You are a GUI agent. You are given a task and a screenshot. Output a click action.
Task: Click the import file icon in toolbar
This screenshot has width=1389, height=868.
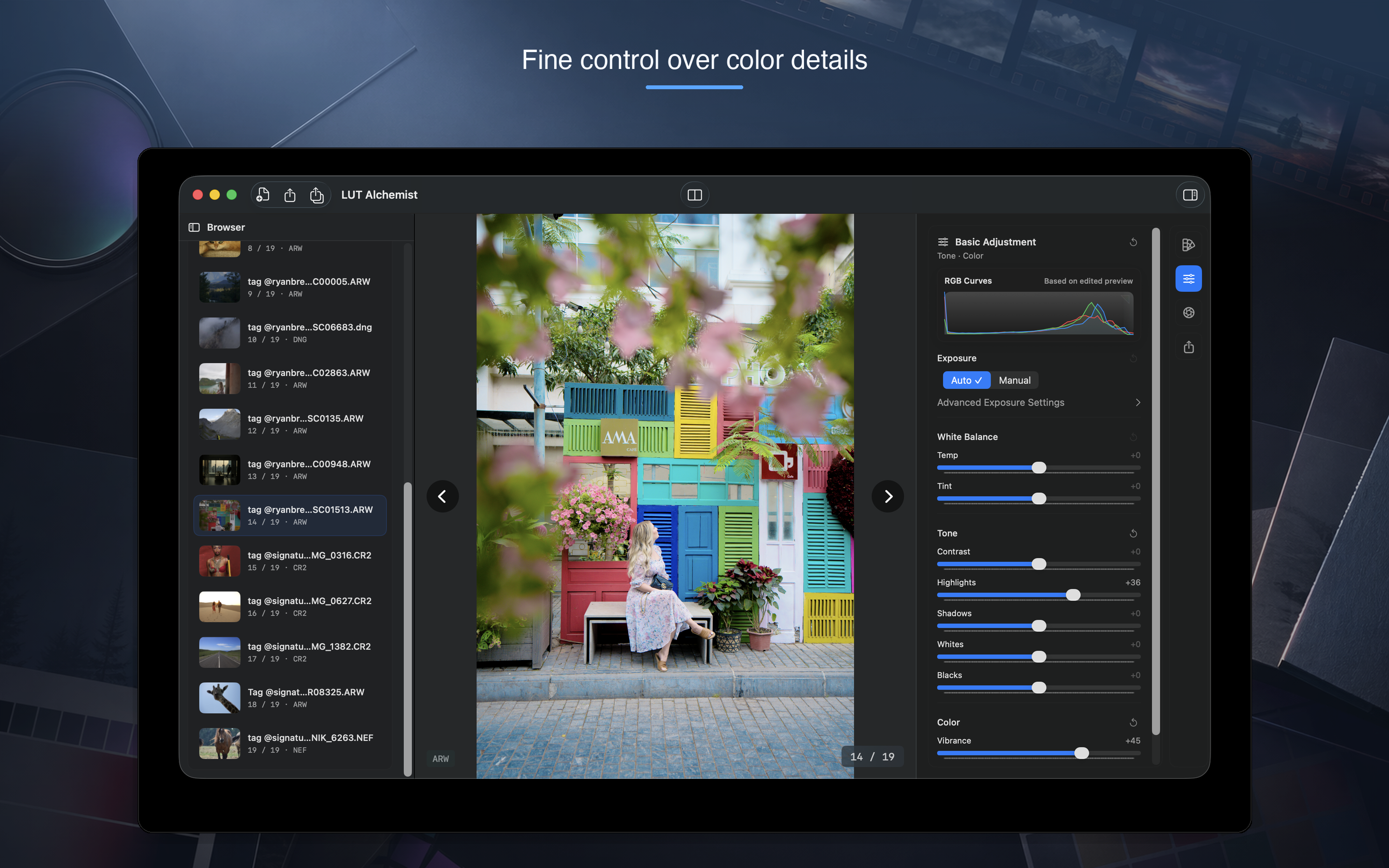tap(263, 195)
